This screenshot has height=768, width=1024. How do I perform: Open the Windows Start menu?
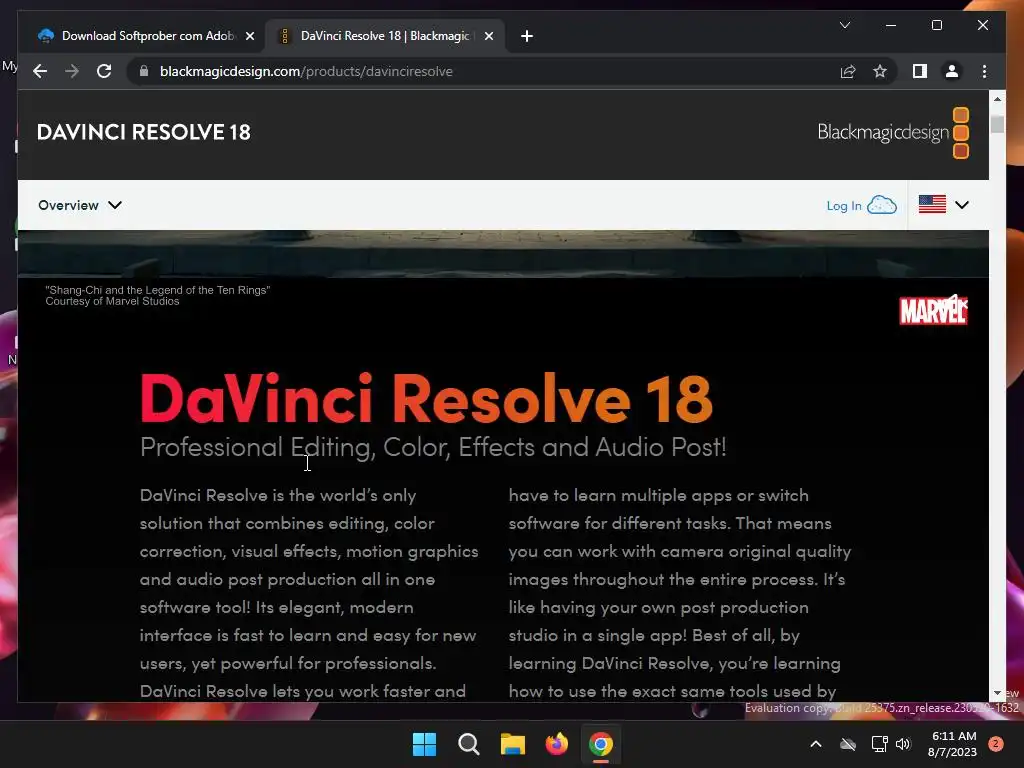tap(424, 744)
